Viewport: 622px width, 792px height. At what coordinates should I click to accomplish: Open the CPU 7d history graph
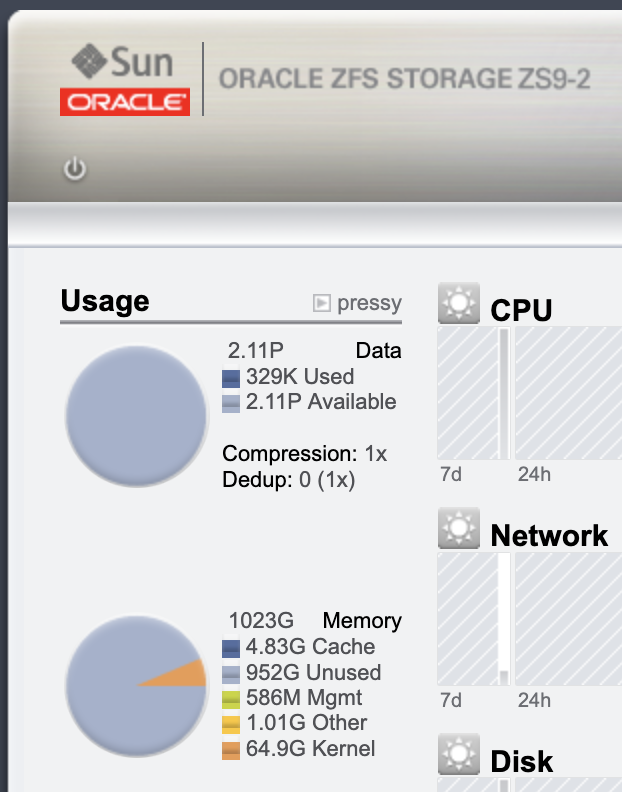point(473,393)
